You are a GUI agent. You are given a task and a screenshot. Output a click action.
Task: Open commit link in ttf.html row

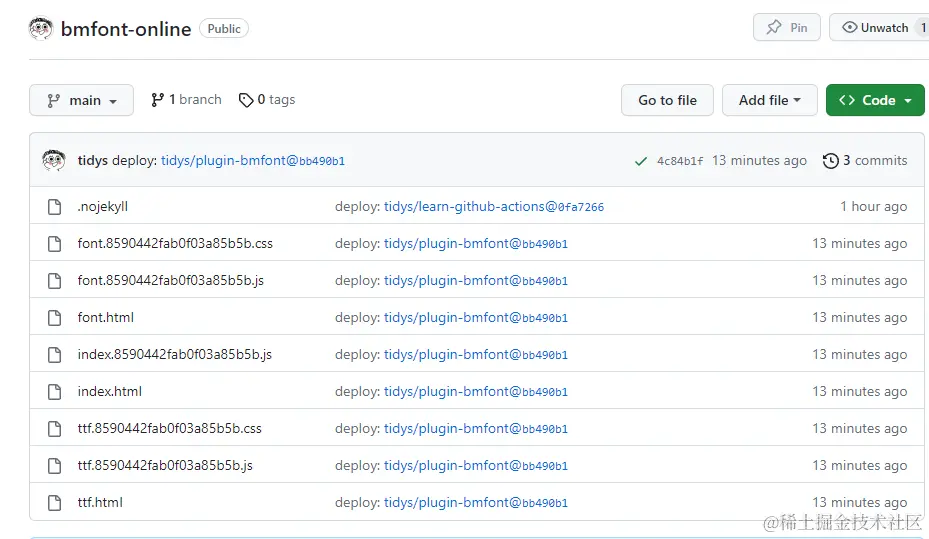(x=476, y=503)
